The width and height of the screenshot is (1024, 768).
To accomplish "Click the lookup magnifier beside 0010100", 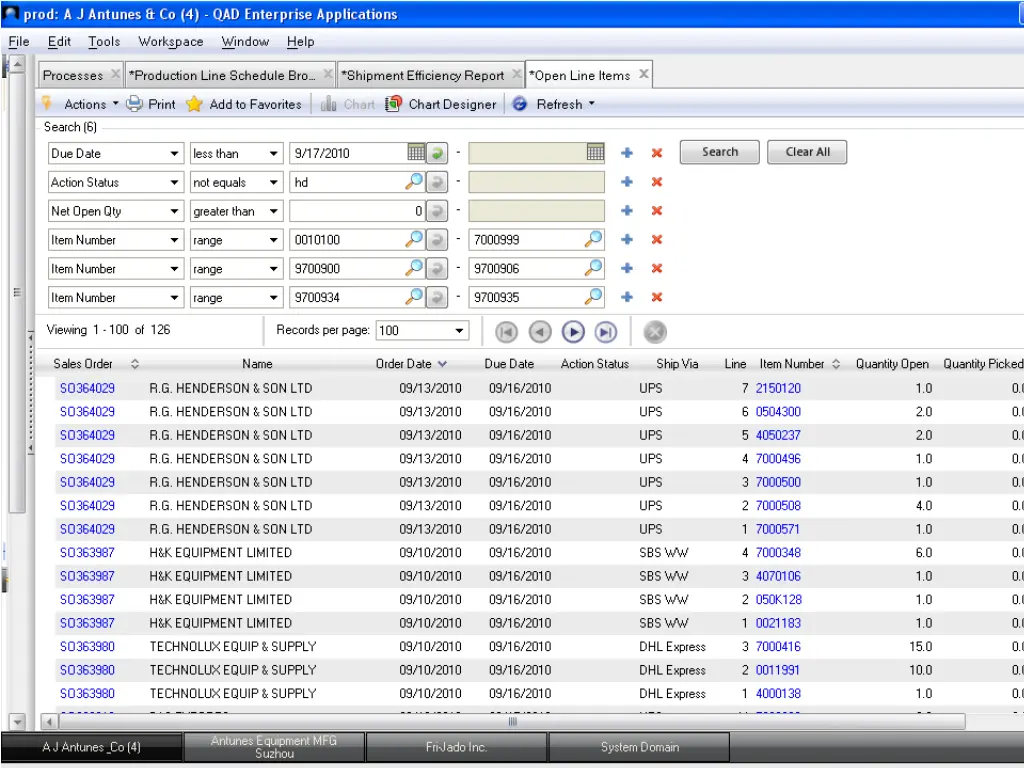I will coord(414,239).
